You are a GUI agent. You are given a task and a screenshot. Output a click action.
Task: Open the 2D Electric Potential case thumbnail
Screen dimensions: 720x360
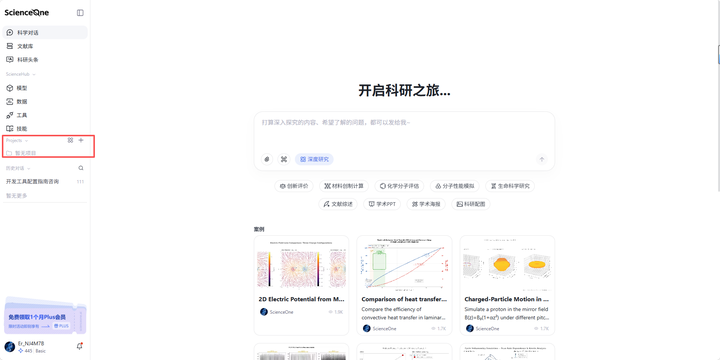(x=301, y=264)
